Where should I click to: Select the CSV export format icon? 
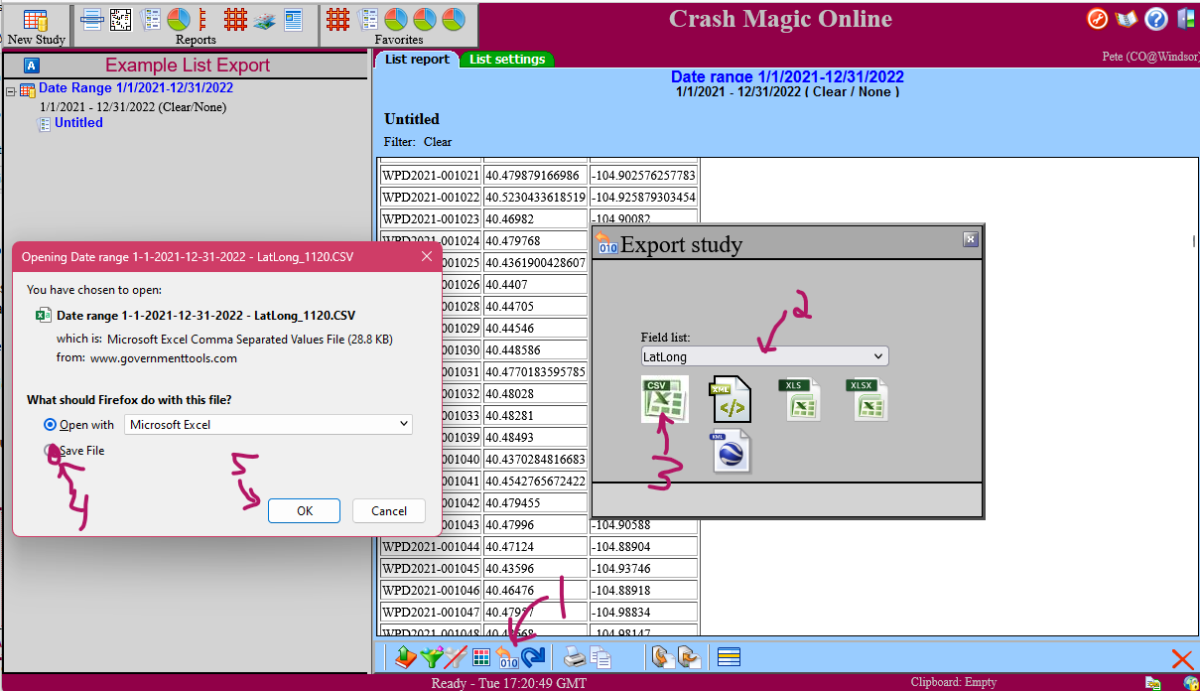665,398
